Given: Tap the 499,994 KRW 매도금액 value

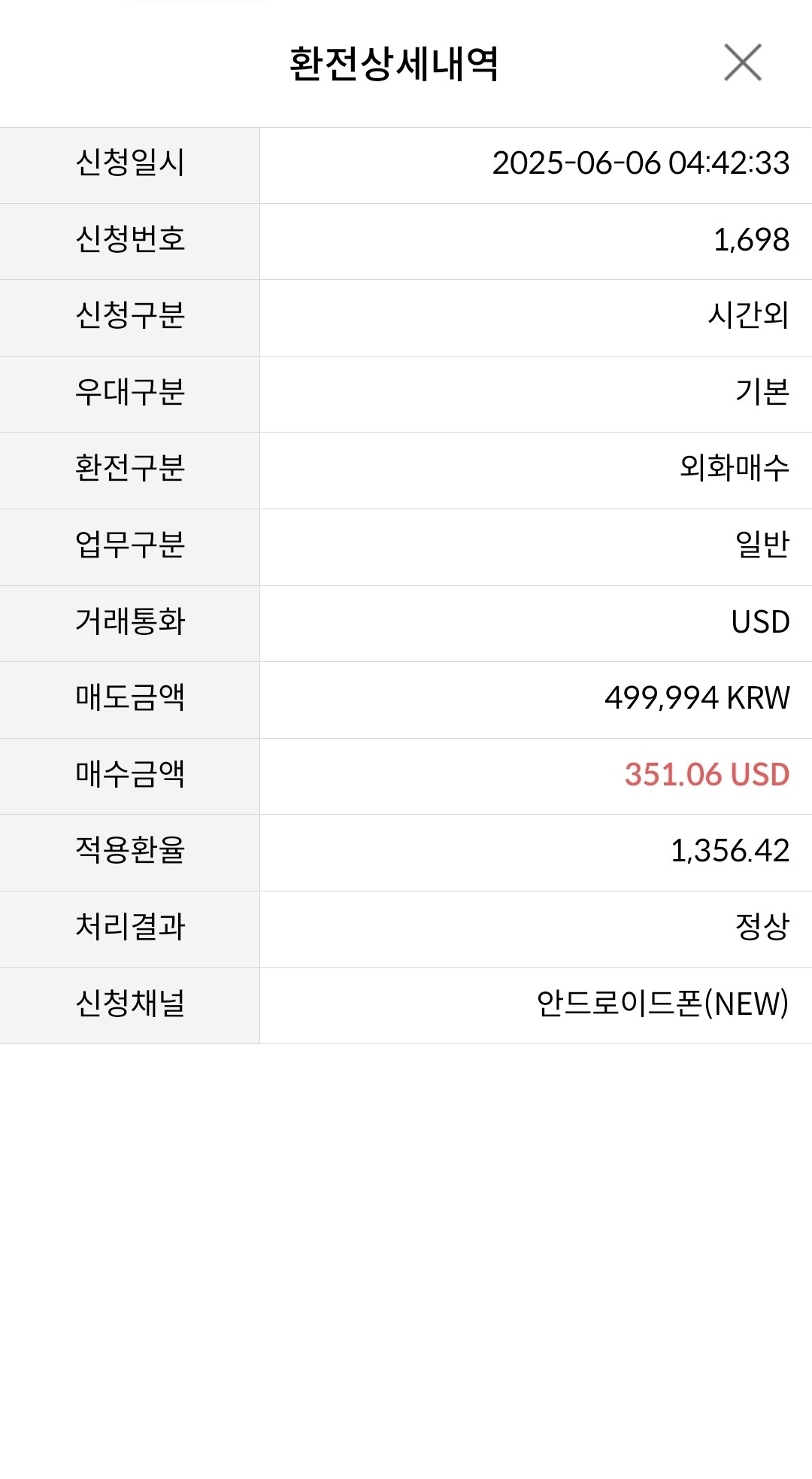Looking at the screenshot, I should (697, 698).
